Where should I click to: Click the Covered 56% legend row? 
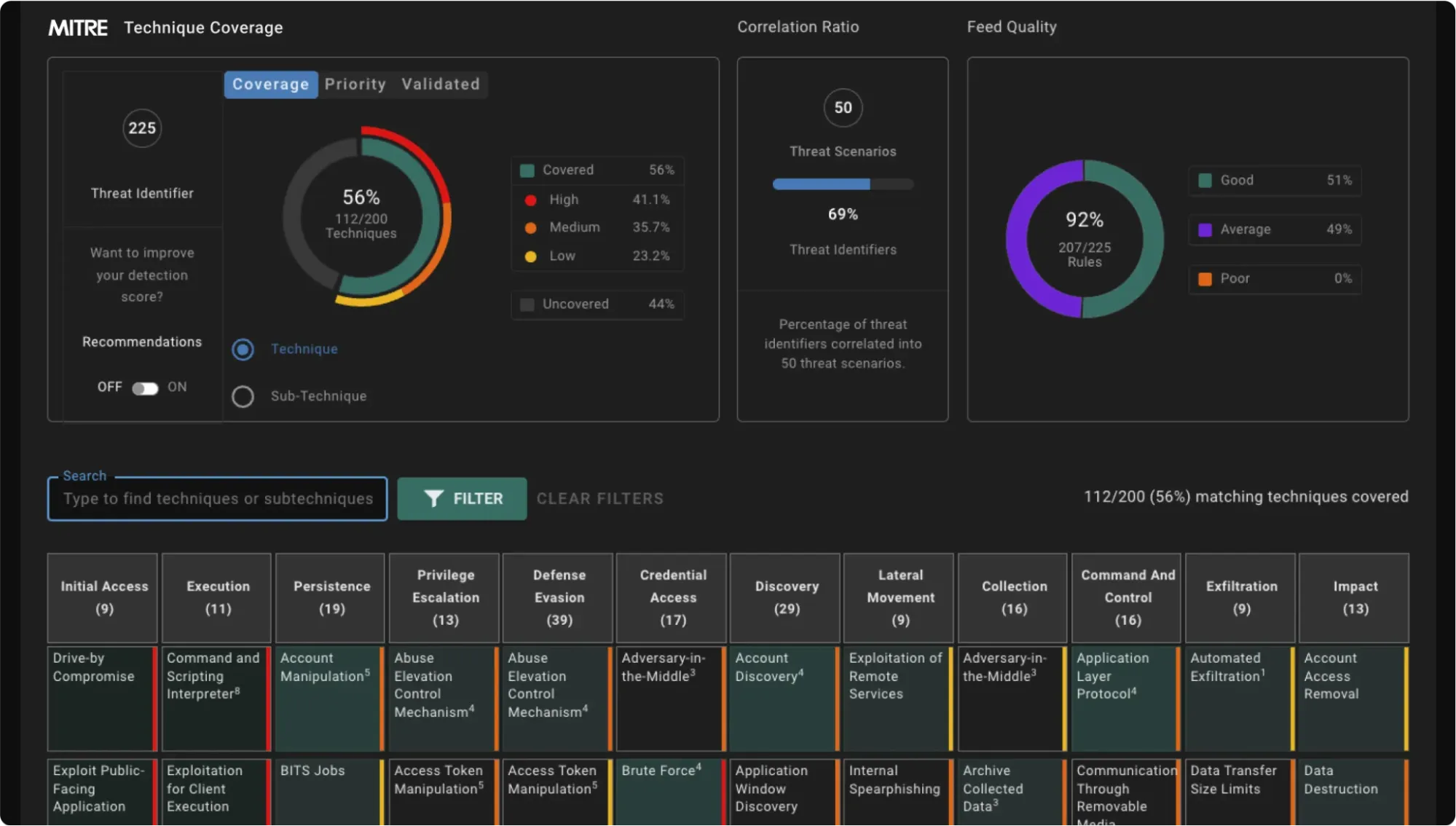pos(597,170)
